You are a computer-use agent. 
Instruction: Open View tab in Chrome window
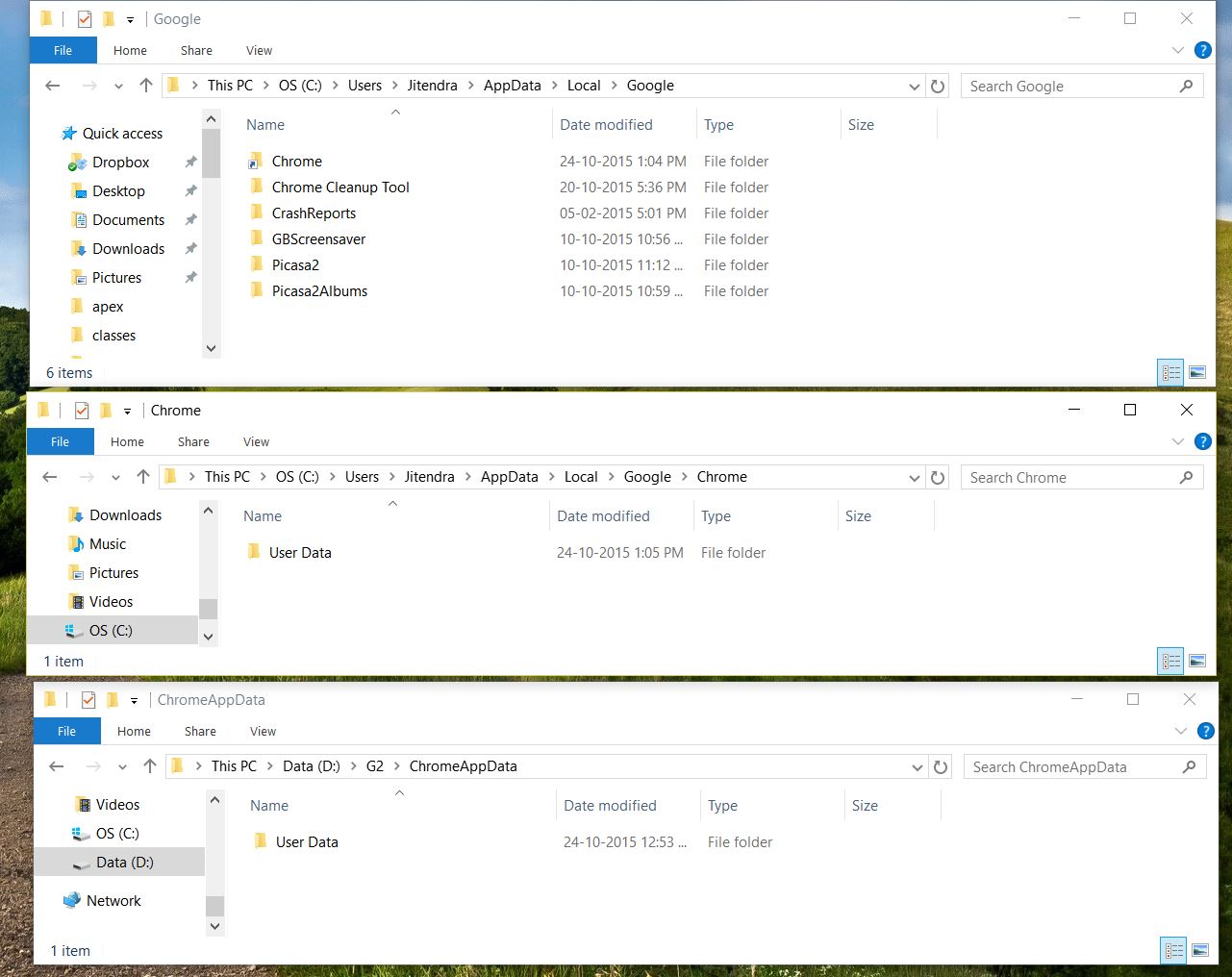coord(256,442)
